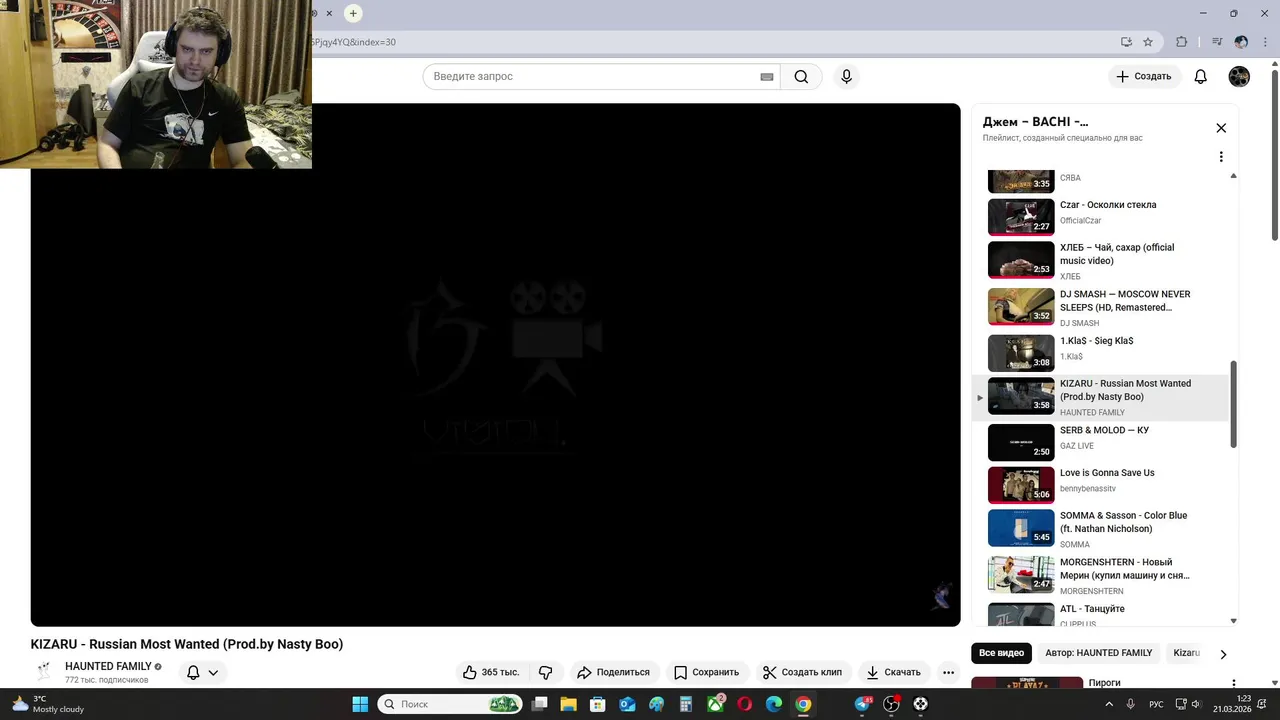Image resolution: width=1280 pixels, height=720 pixels.
Task: Open Chrome extensions puzzle icon
Action: pos(1182,42)
